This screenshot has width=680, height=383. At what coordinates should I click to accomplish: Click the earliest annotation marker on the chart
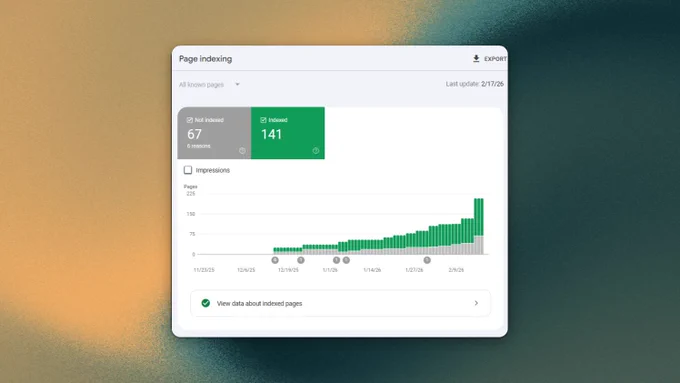275,260
